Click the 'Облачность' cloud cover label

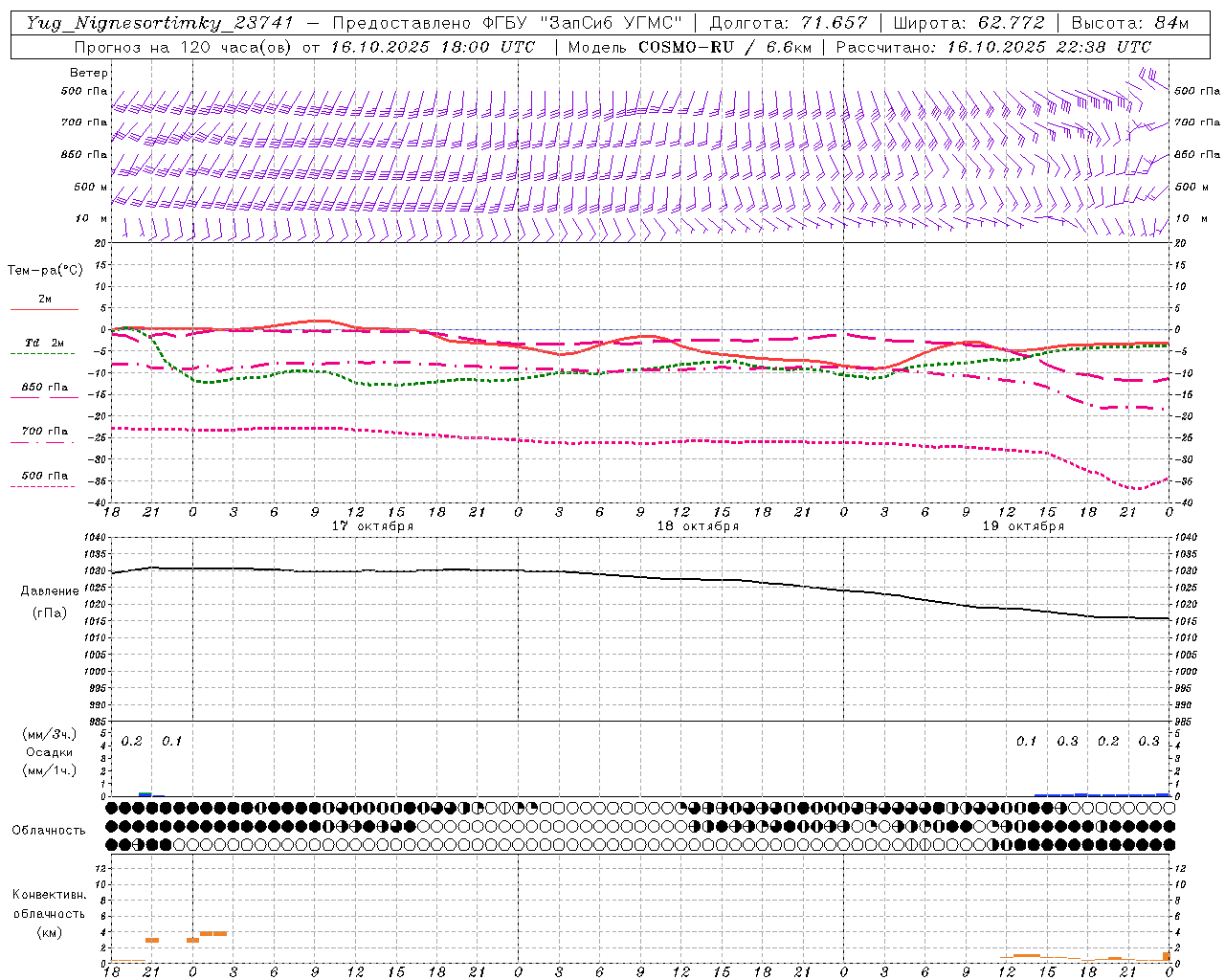click(x=49, y=831)
